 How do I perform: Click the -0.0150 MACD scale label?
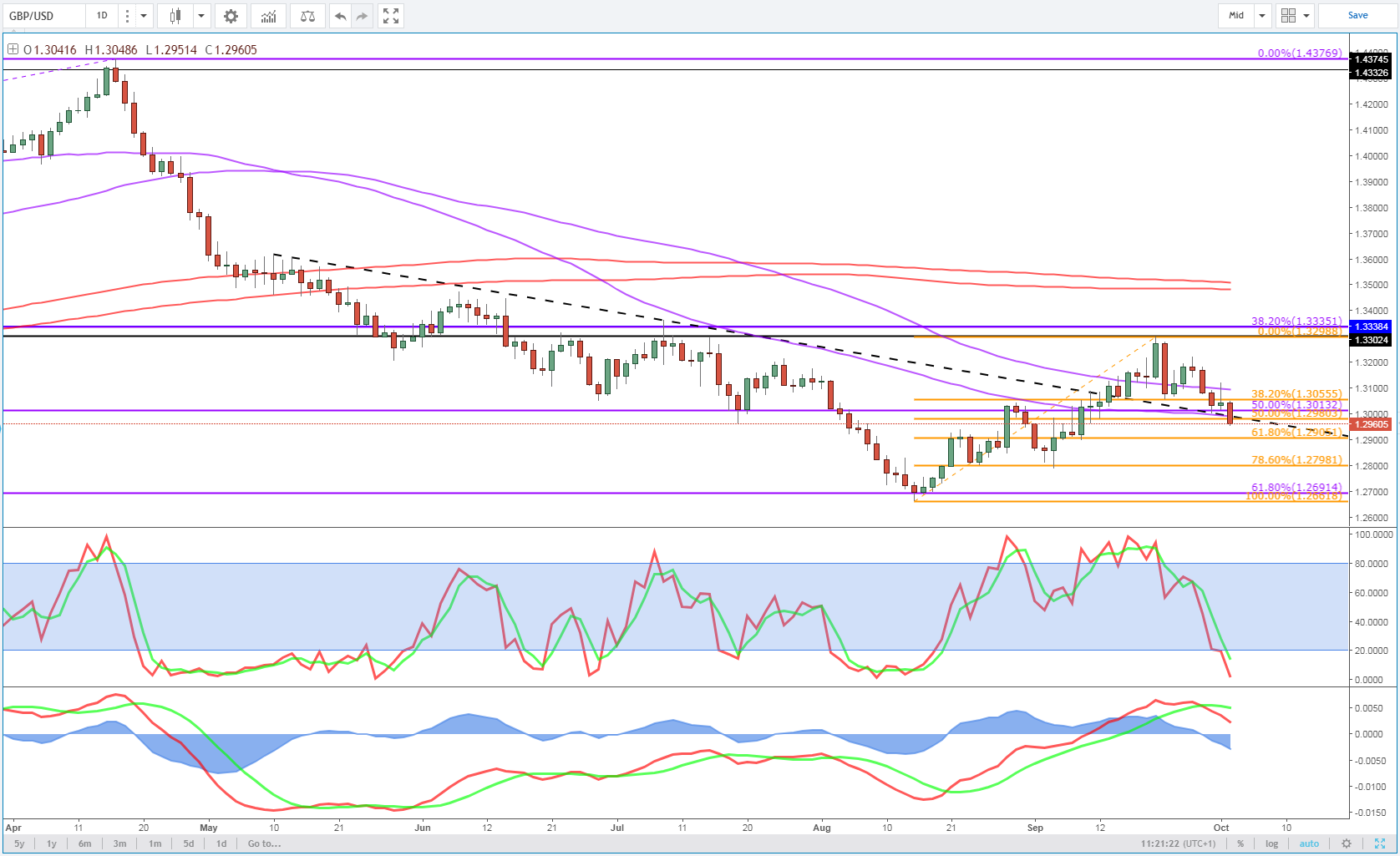1371,813
